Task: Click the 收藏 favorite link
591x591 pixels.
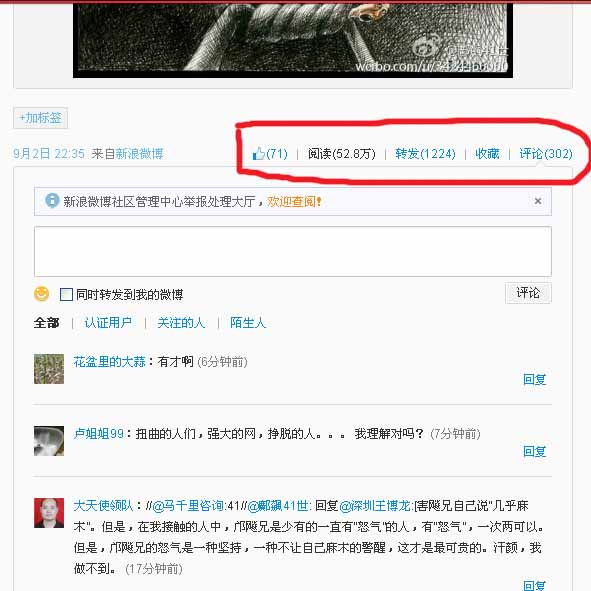Action: (x=487, y=154)
